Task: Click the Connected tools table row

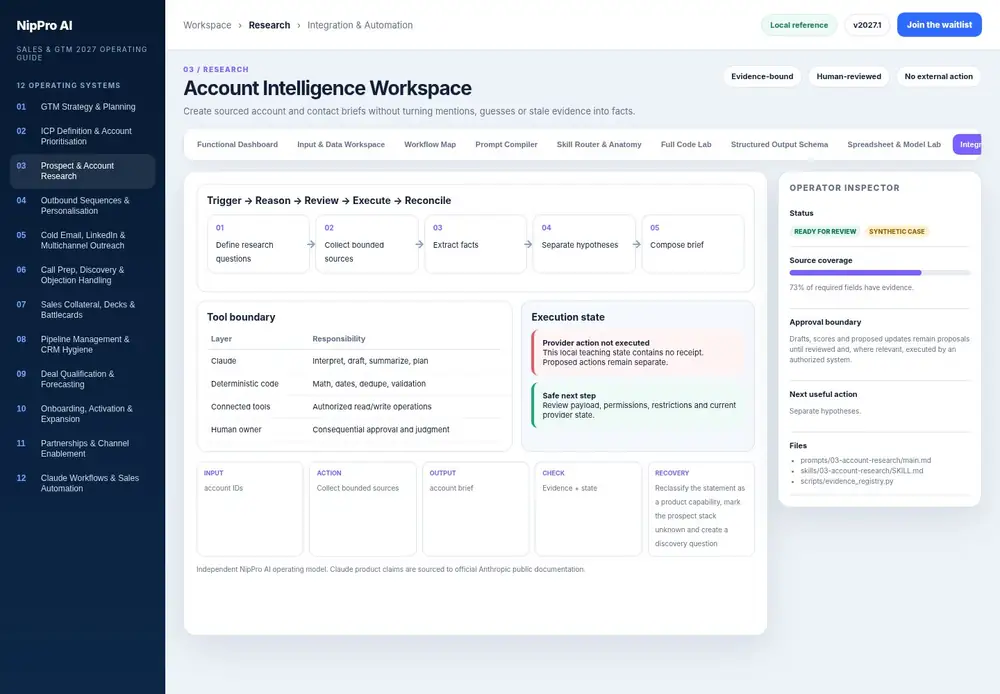Action: (x=355, y=407)
